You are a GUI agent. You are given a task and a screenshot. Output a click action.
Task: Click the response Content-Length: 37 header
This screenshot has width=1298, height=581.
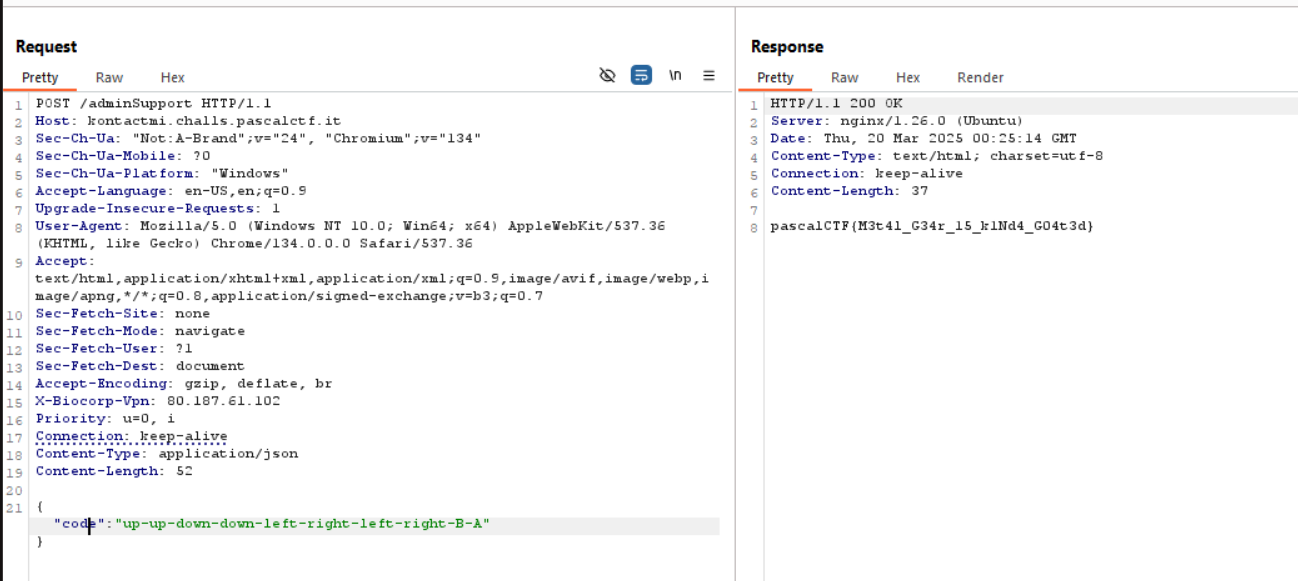coord(849,191)
